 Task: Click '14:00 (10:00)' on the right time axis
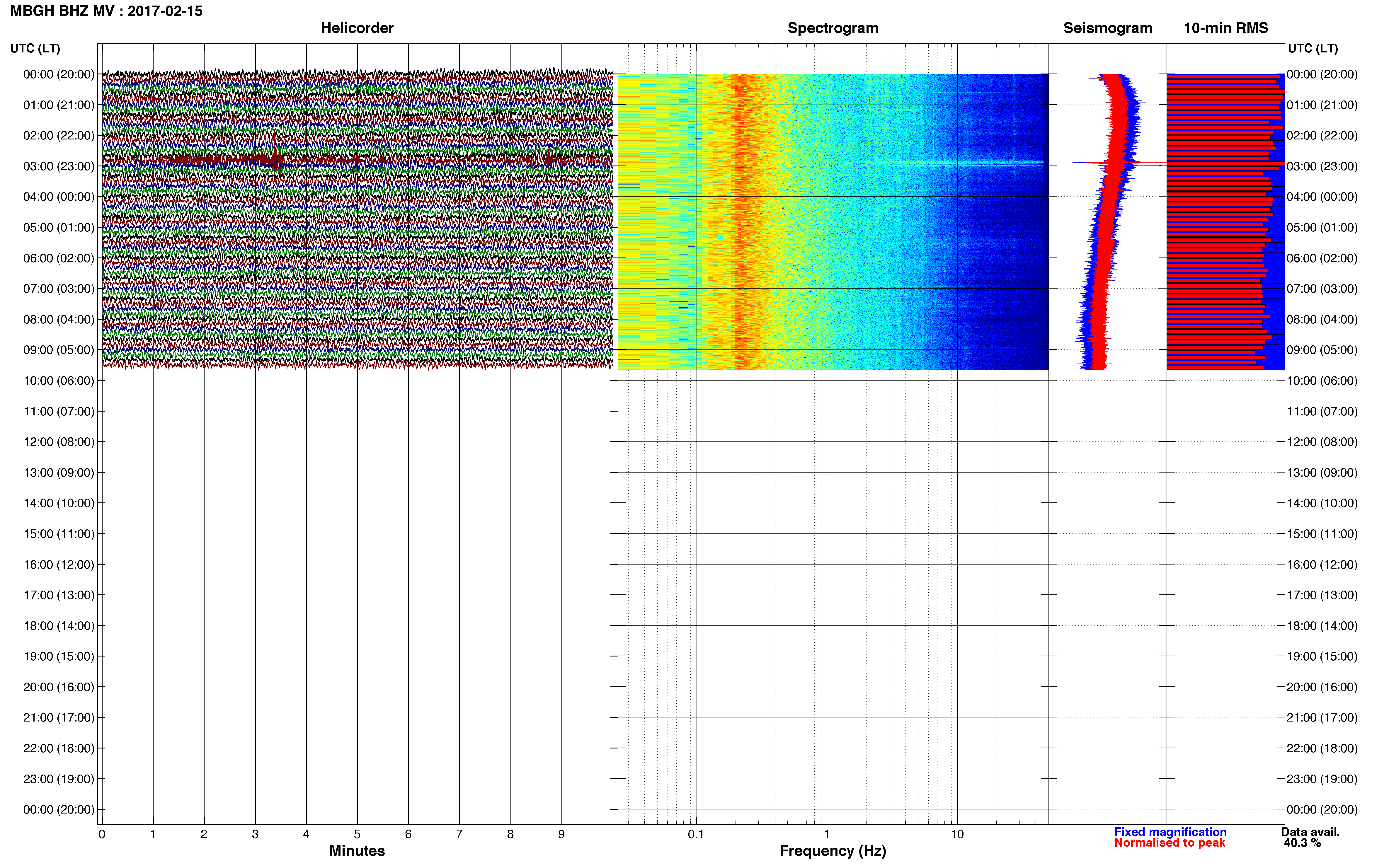click(x=1322, y=504)
